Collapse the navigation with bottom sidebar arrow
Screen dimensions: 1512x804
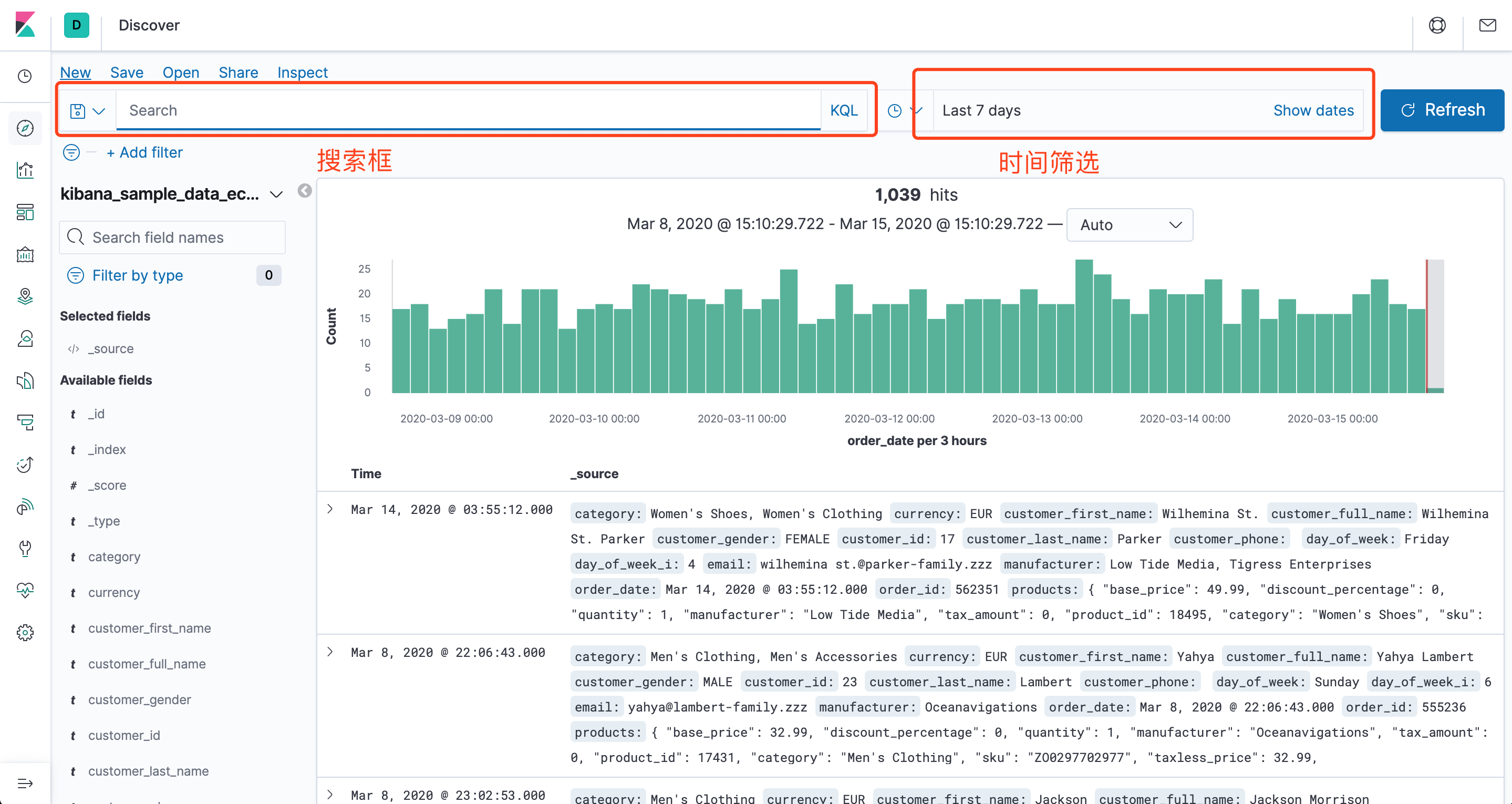point(25,784)
